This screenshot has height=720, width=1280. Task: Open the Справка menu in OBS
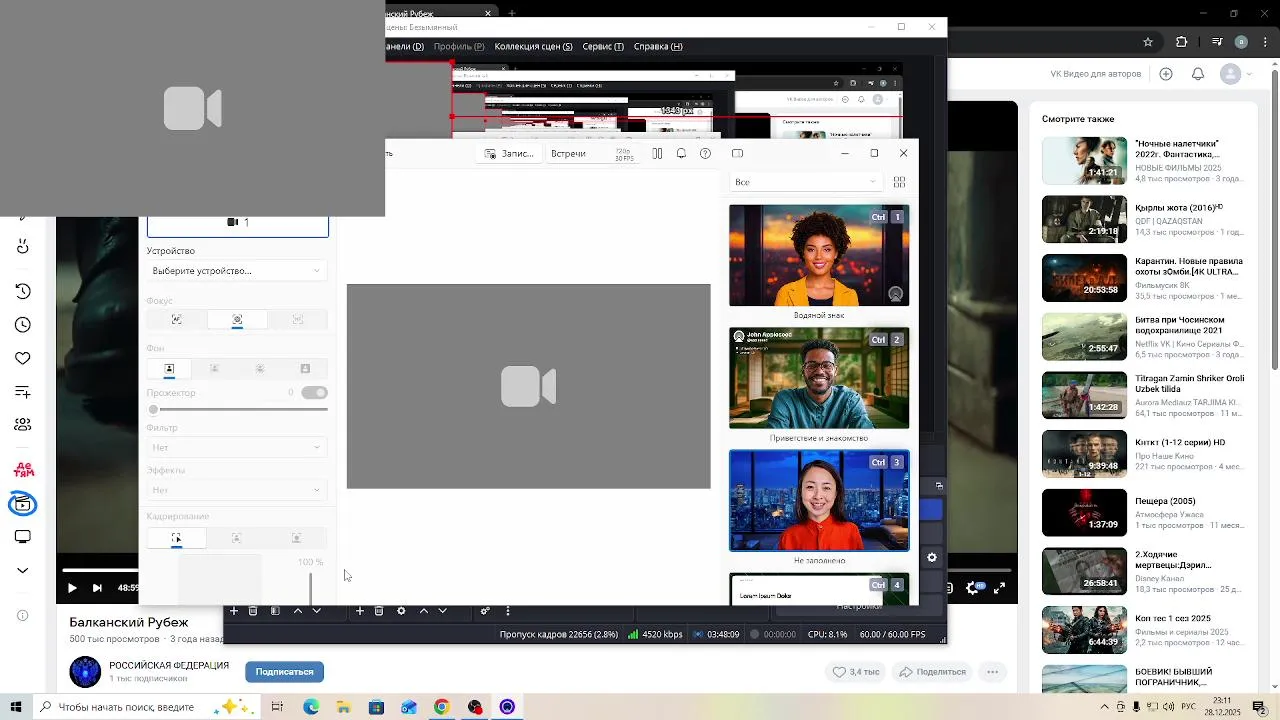point(658,46)
